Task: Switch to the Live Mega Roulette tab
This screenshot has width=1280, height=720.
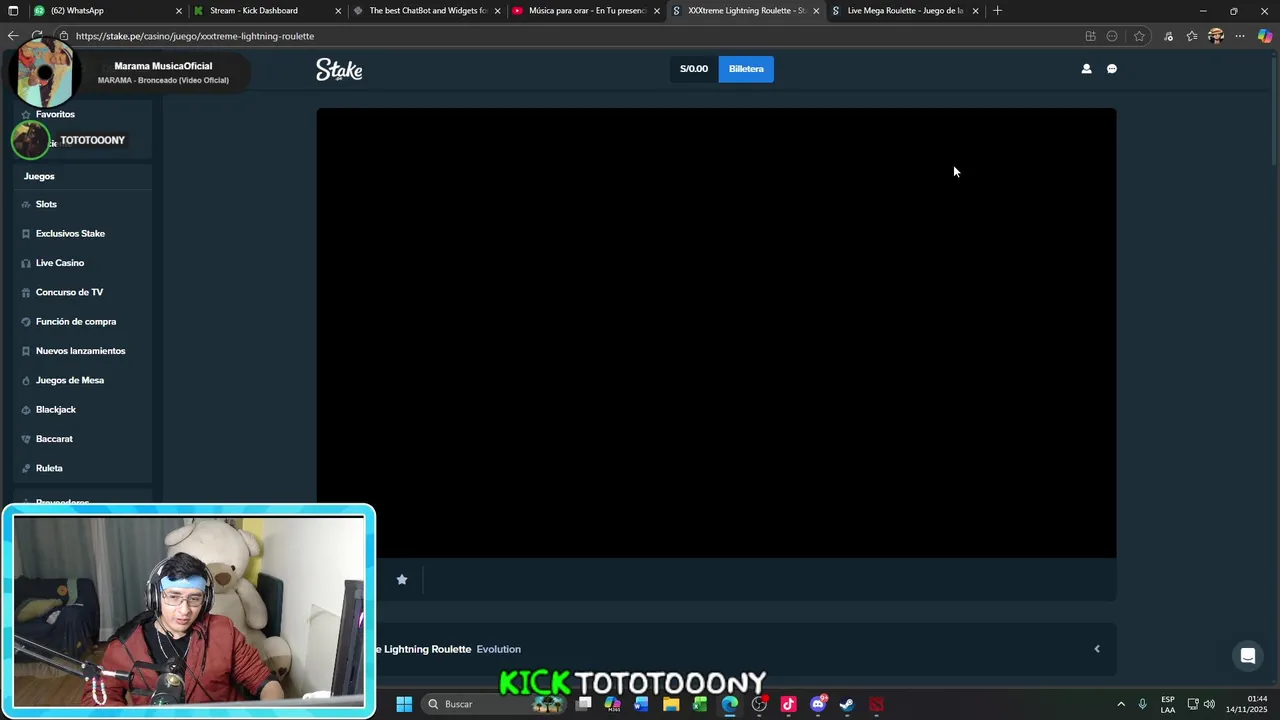Action: 905,11
